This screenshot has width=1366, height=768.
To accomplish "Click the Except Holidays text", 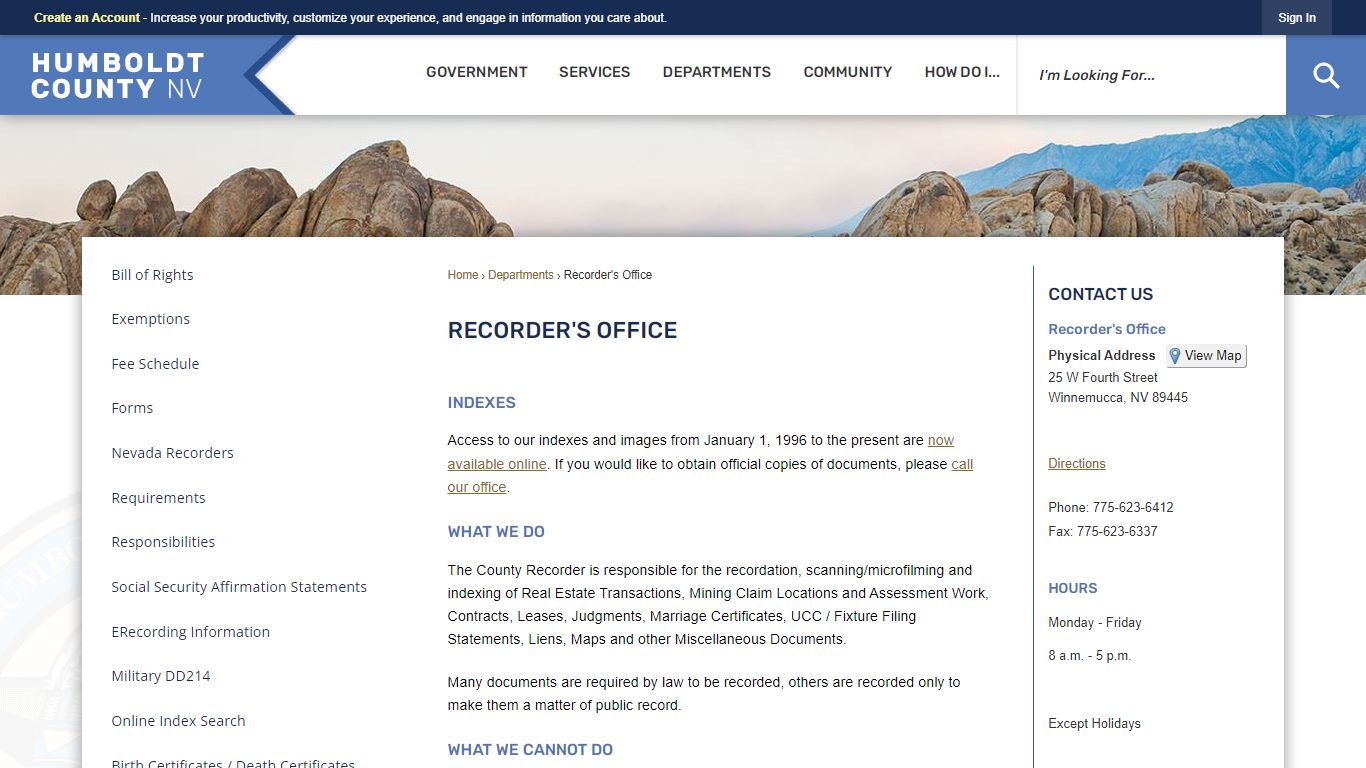I will (1095, 724).
